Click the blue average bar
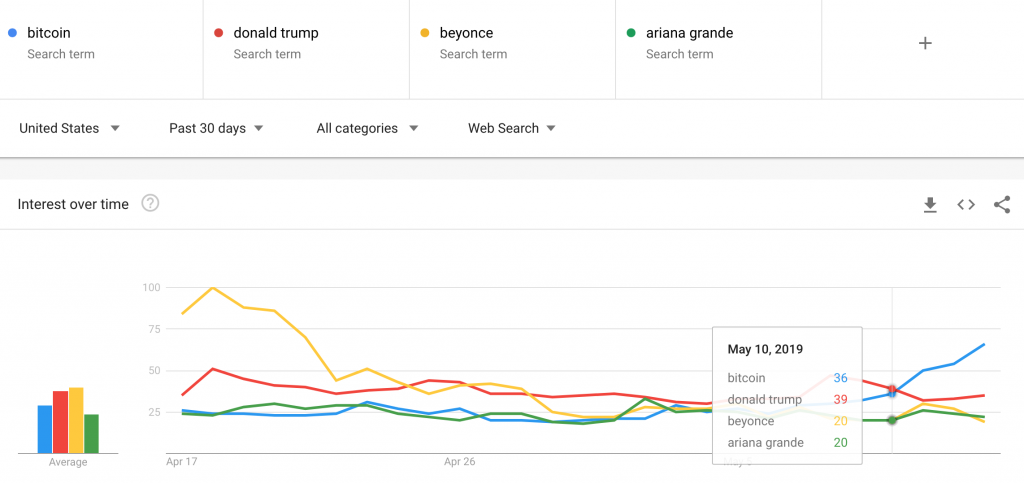The image size is (1024, 484). (x=44, y=429)
